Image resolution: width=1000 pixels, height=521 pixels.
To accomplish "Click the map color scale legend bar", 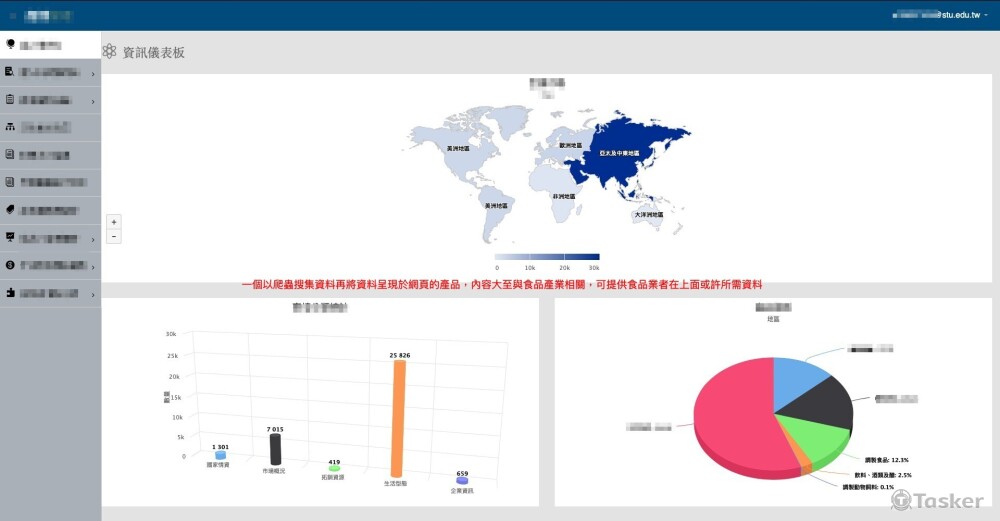I will (547, 257).
